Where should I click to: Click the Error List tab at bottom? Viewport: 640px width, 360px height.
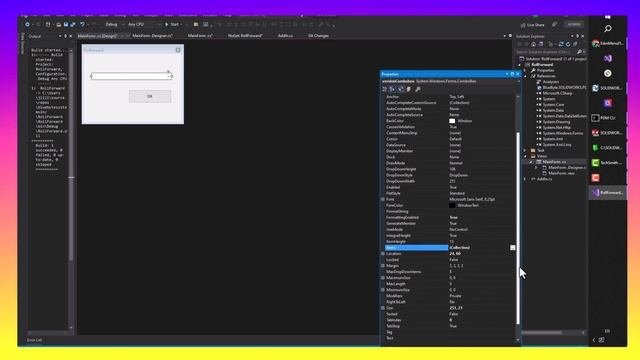[x=34, y=340]
